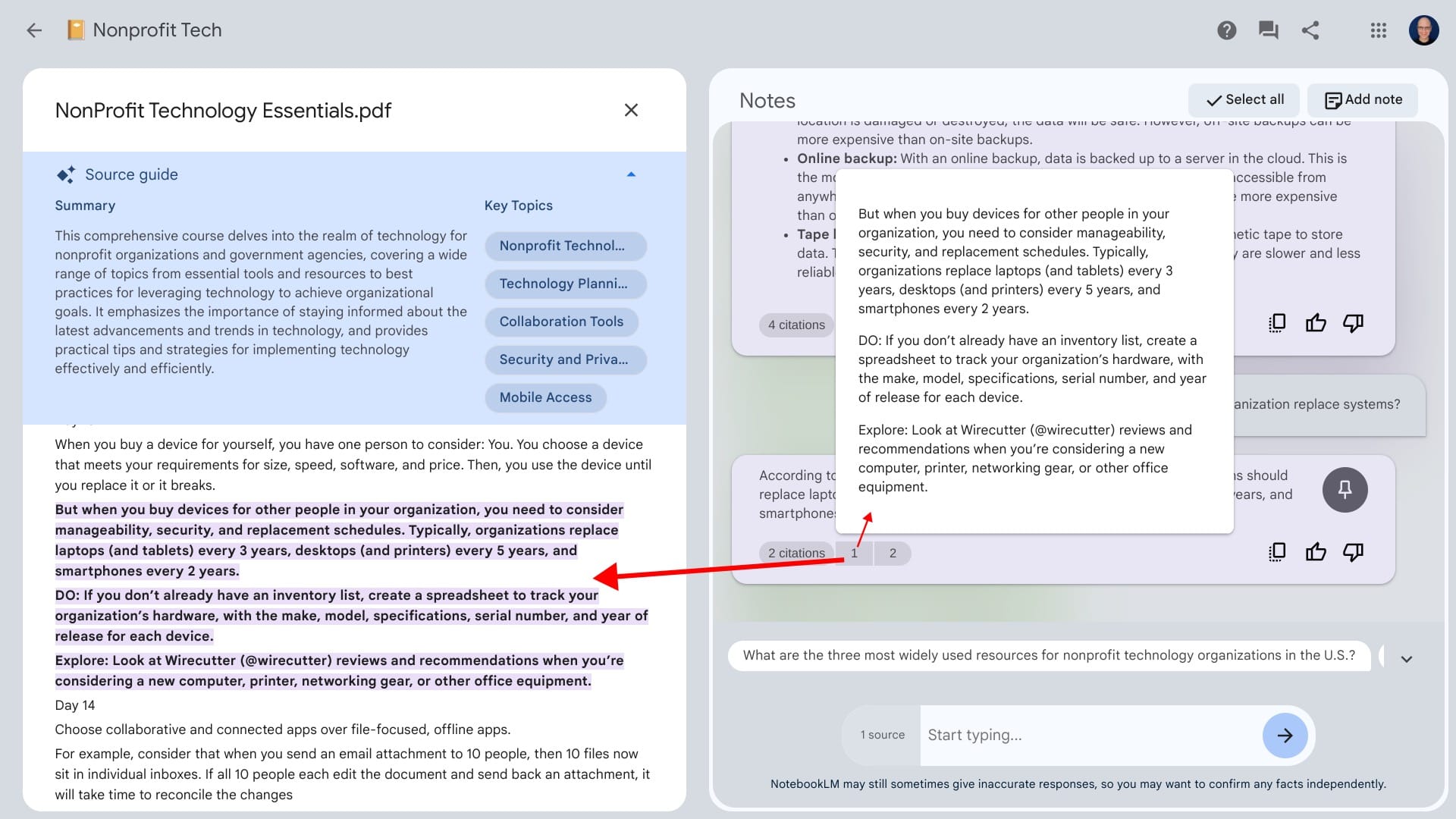Choose the suggested question about three most used resources
The width and height of the screenshot is (1456, 819).
1049,656
